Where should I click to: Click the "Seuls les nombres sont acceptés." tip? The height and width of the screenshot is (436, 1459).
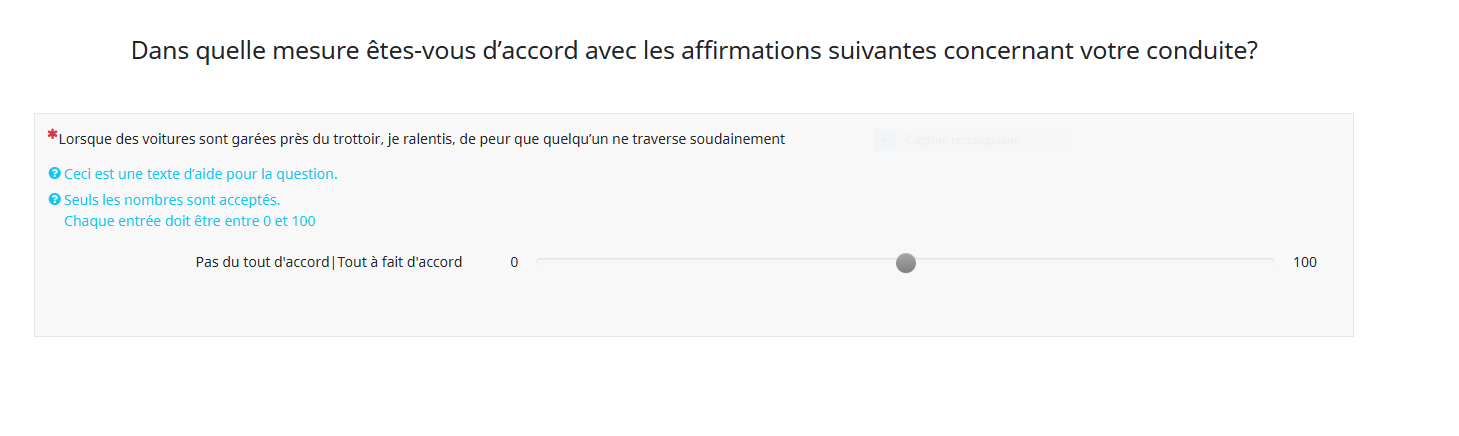(172, 200)
